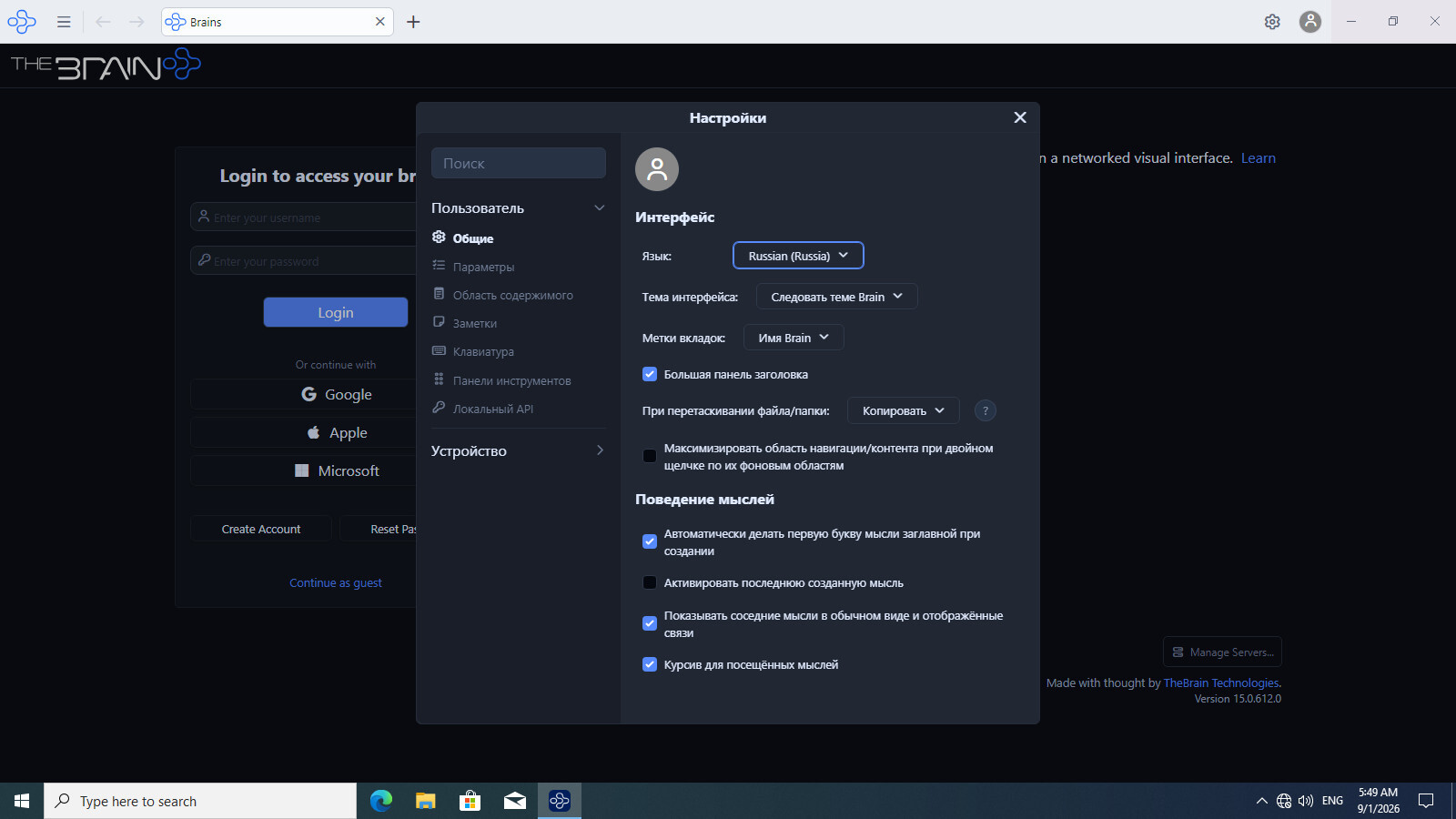1456x819 pixels.
Task: Open Следовать теме Brain theme dropdown
Action: (836, 297)
